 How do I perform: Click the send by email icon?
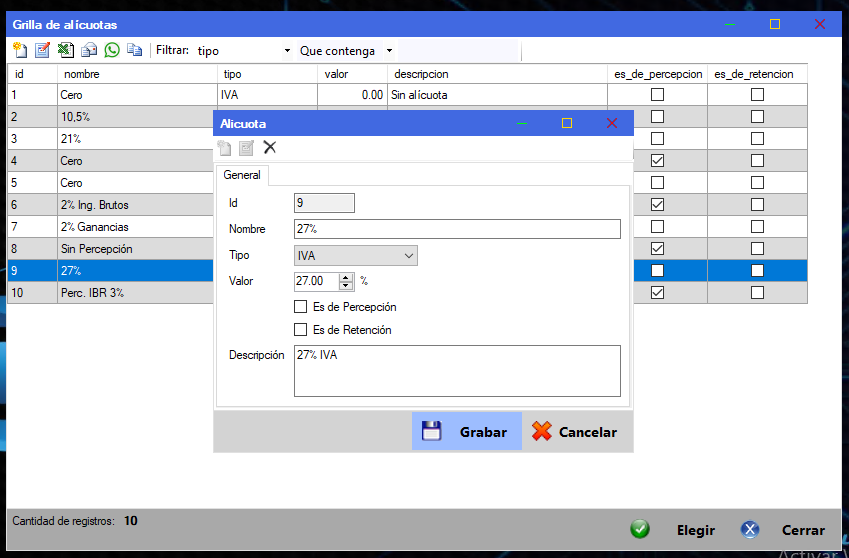coord(89,50)
